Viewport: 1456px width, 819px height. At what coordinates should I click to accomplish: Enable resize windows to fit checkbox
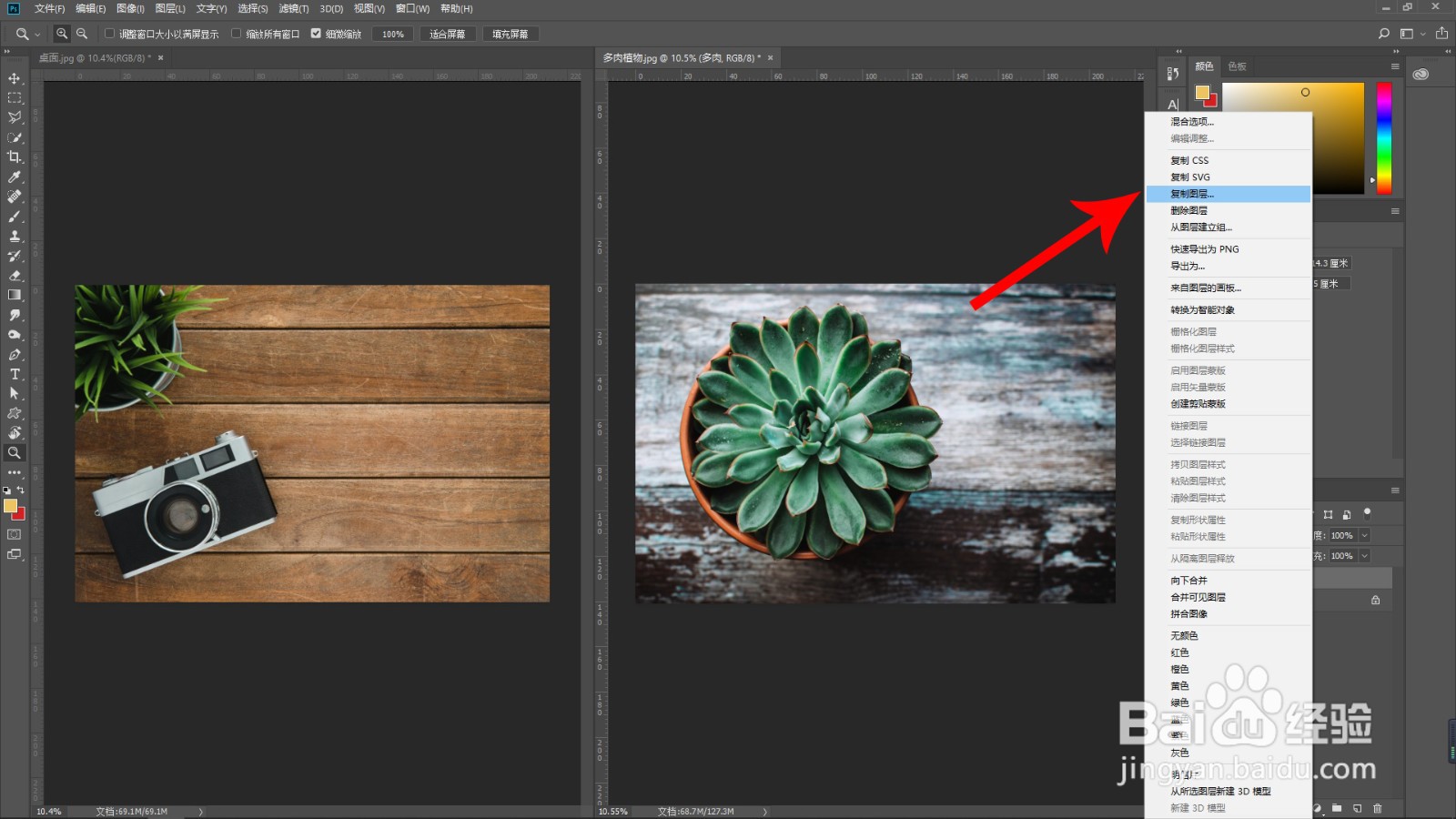pyautogui.click(x=109, y=34)
